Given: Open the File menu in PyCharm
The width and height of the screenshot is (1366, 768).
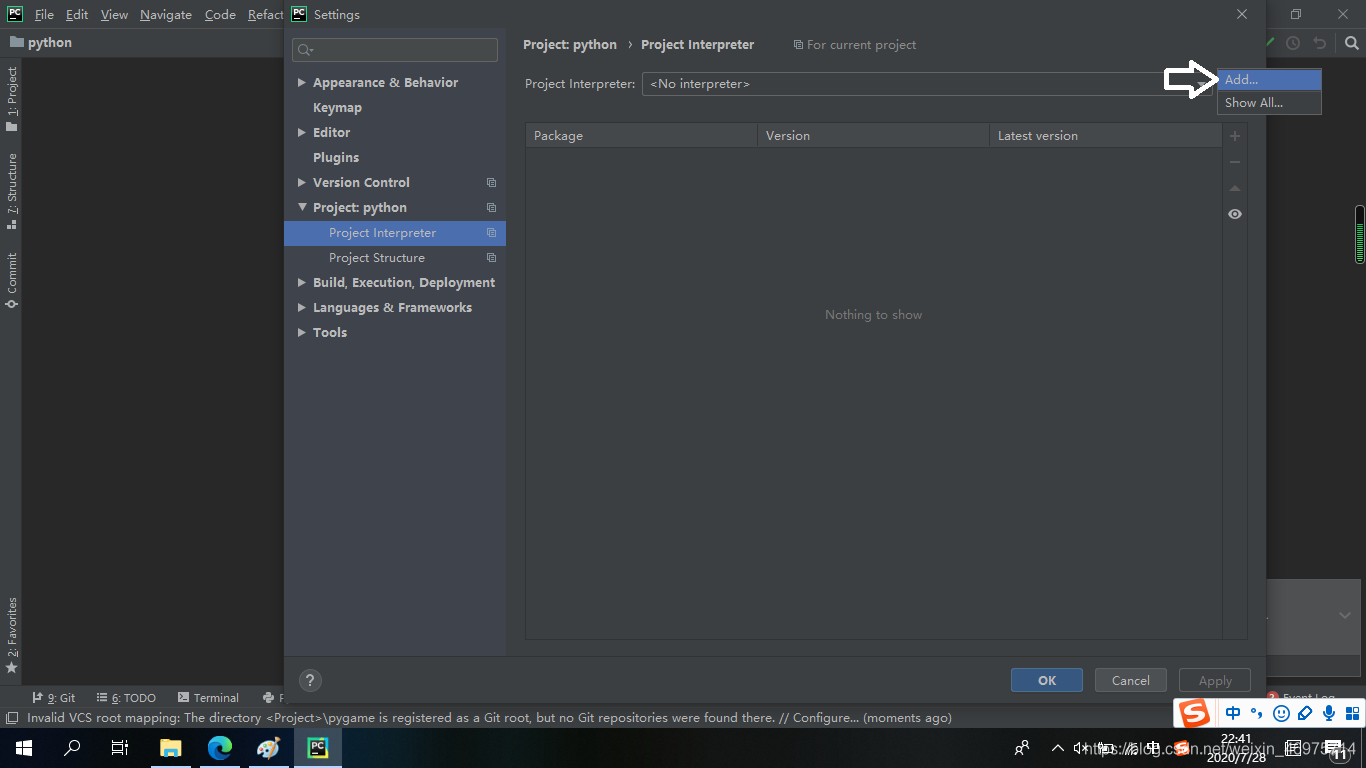Looking at the screenshot, I should tap(44, 14).
